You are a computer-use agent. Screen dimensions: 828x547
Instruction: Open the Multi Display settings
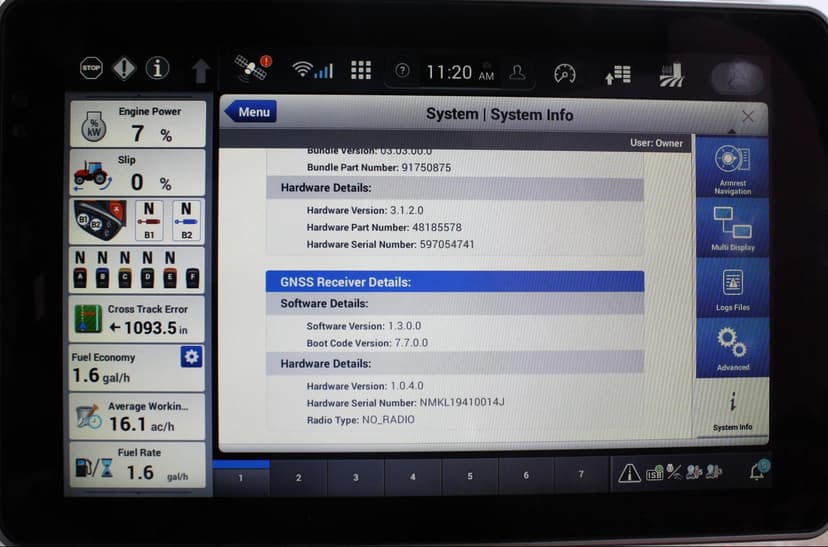point(732,227)
